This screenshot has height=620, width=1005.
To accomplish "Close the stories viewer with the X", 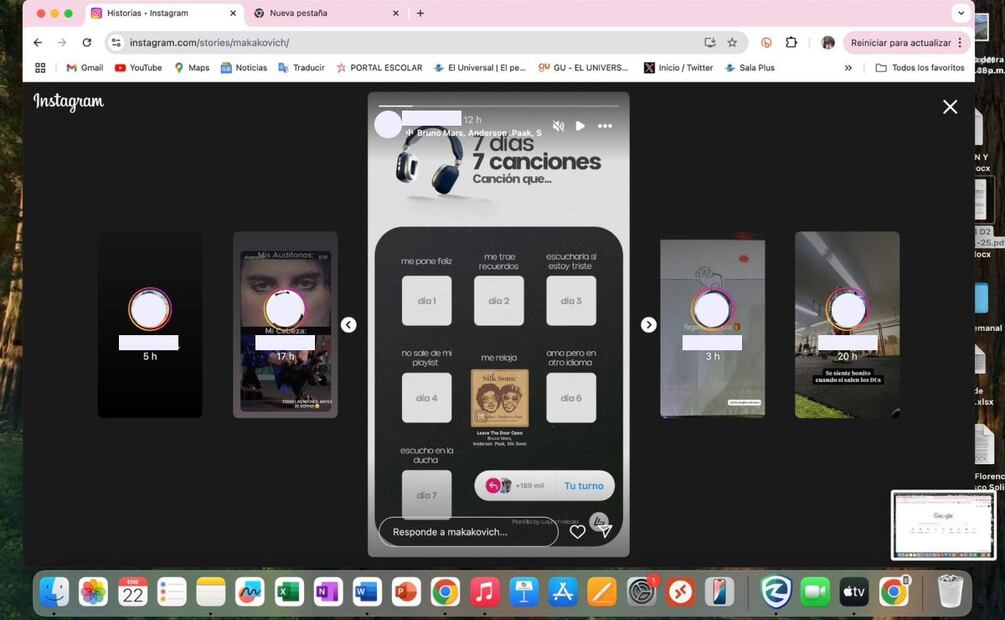I will [x=950, y=107].
